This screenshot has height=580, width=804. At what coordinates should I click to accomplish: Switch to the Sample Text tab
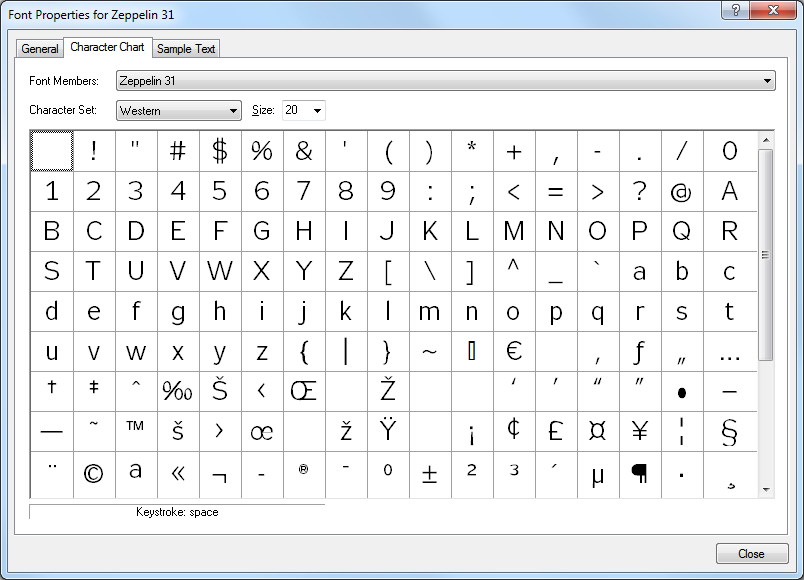[x=186, y=47]
